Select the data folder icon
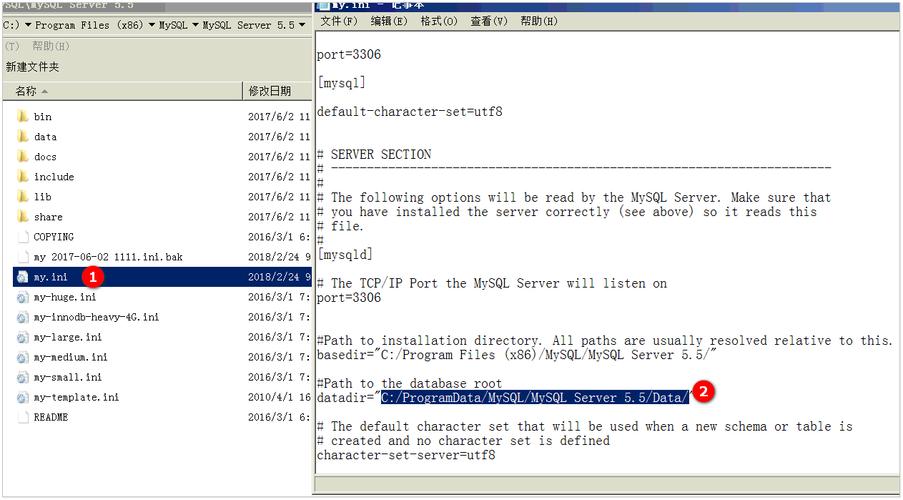The image size is (903, 500). click(23, 137)
